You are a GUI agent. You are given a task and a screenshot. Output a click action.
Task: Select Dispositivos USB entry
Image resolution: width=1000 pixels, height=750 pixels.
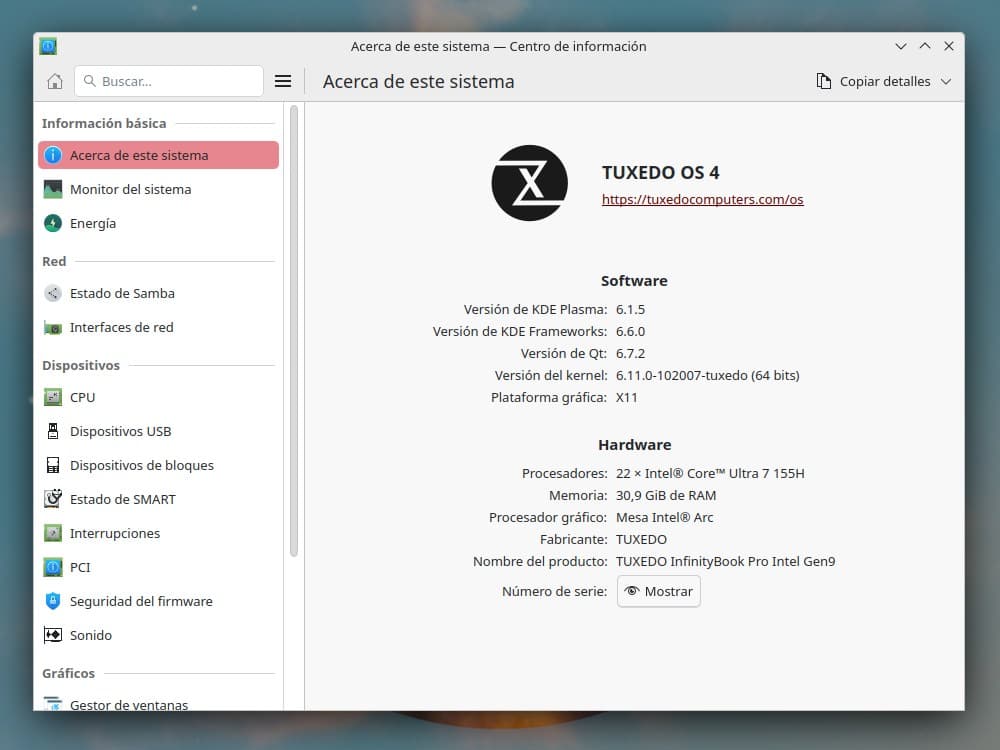tap(158, 431)
